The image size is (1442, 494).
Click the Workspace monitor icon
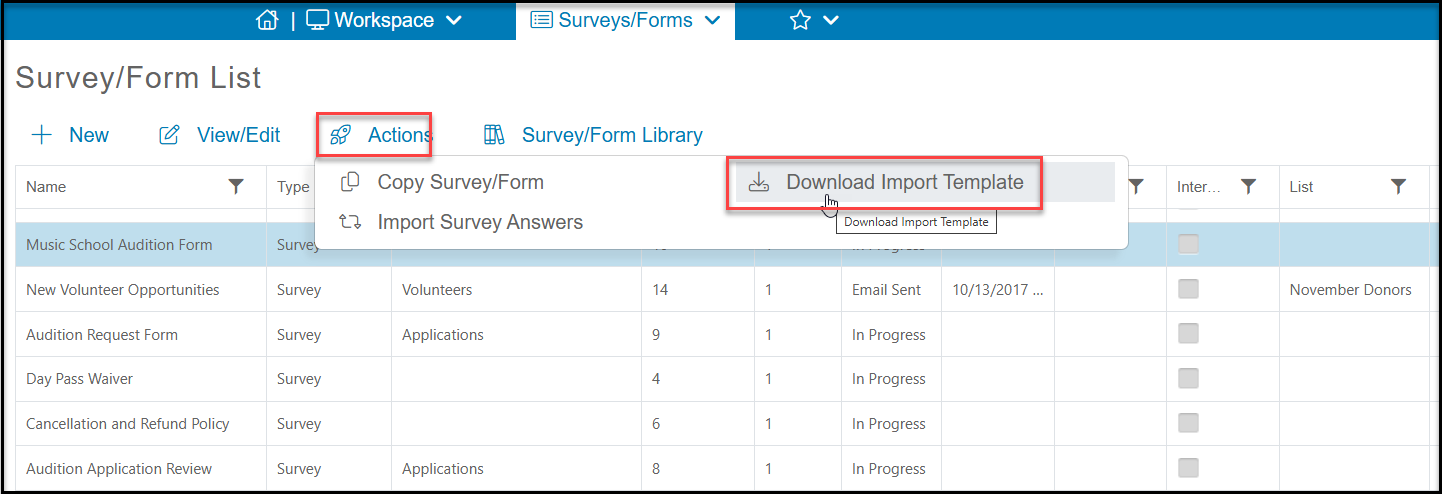[x=317, y=20]
